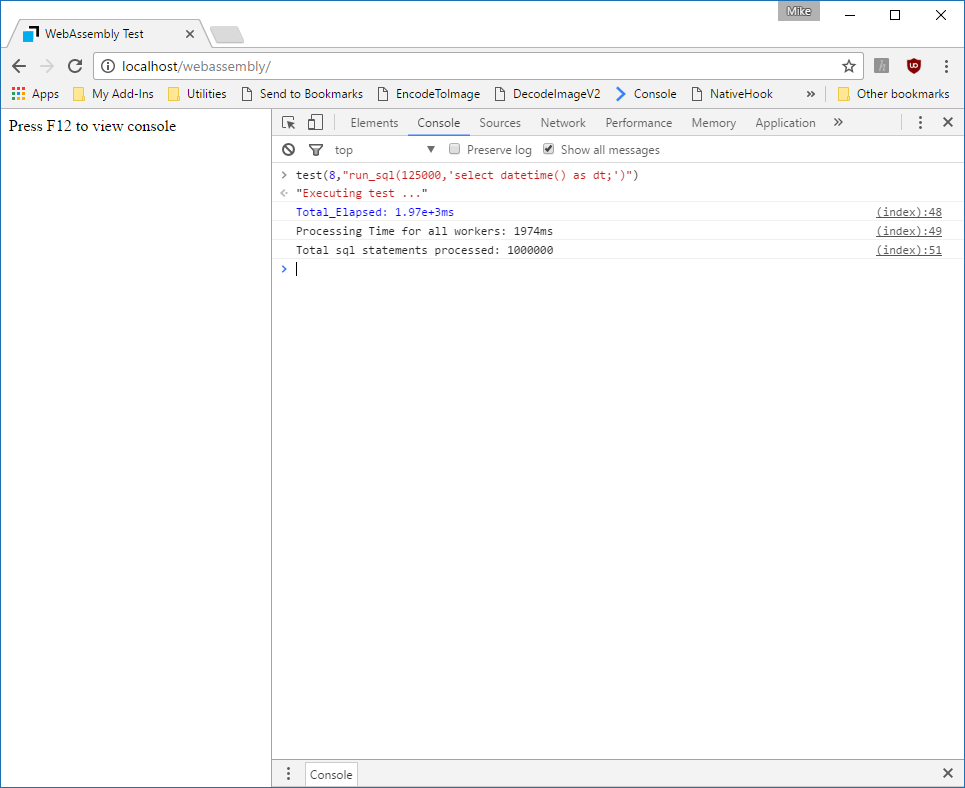Open the console filter funnel icon
This screenshot has height=788, width=965.
point(316,150)
